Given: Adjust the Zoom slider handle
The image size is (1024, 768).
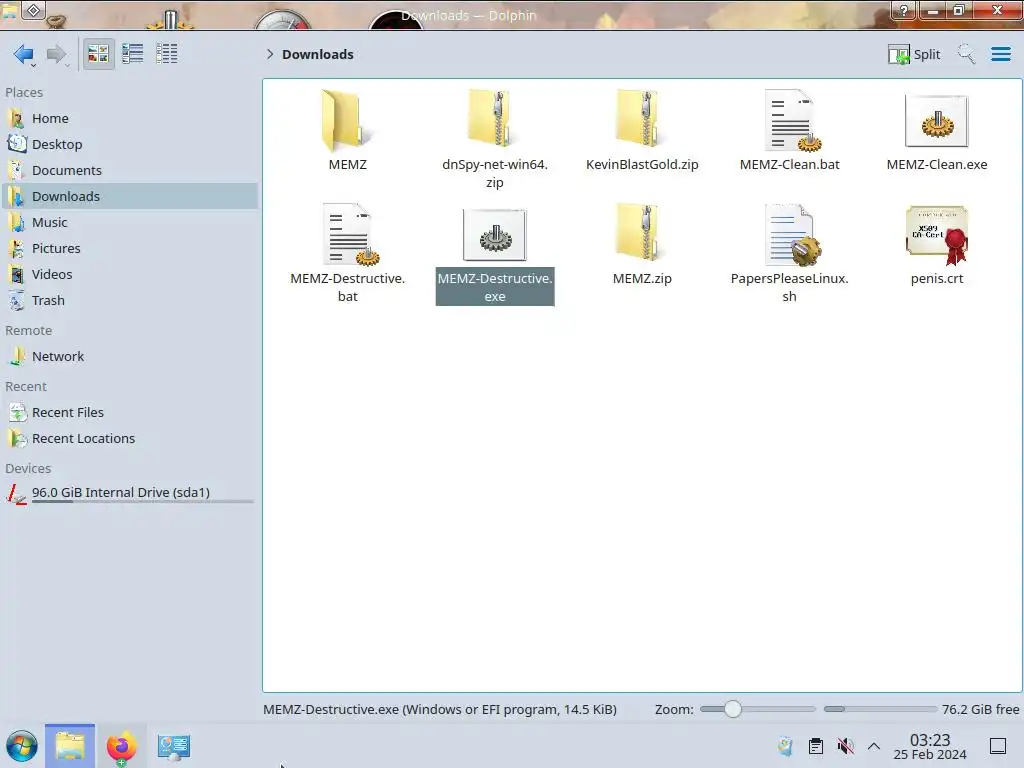Looking at the screenshot, I should coord(733,709).
